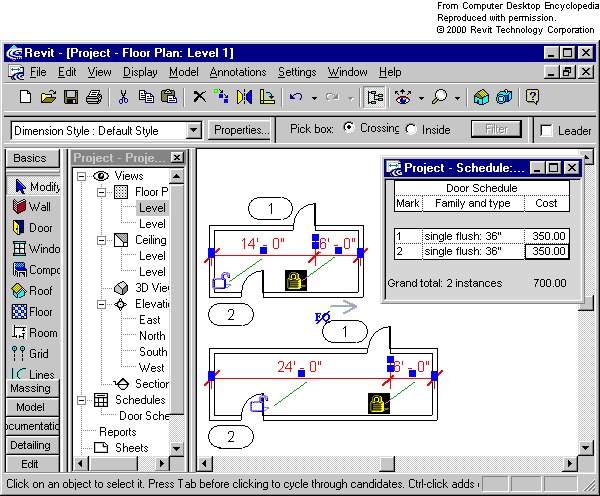Open the Annotations menu
The width and height of the screenshot is (600, 496).
[x=238, y=72]
